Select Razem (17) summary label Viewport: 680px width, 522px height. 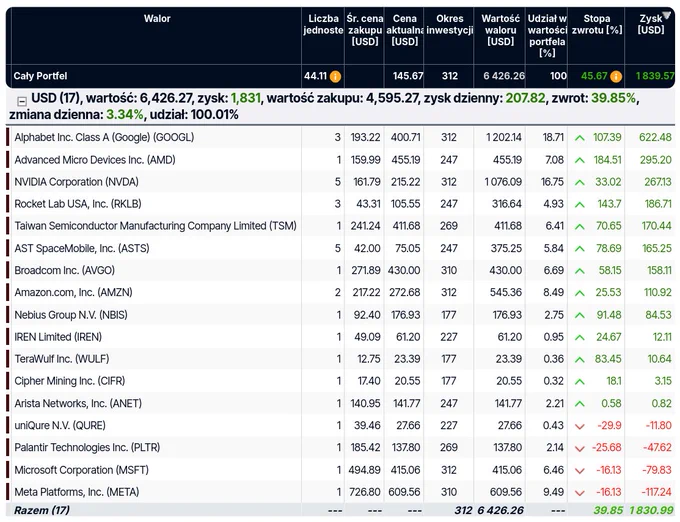pyautogui.click(x=42, y=511)
